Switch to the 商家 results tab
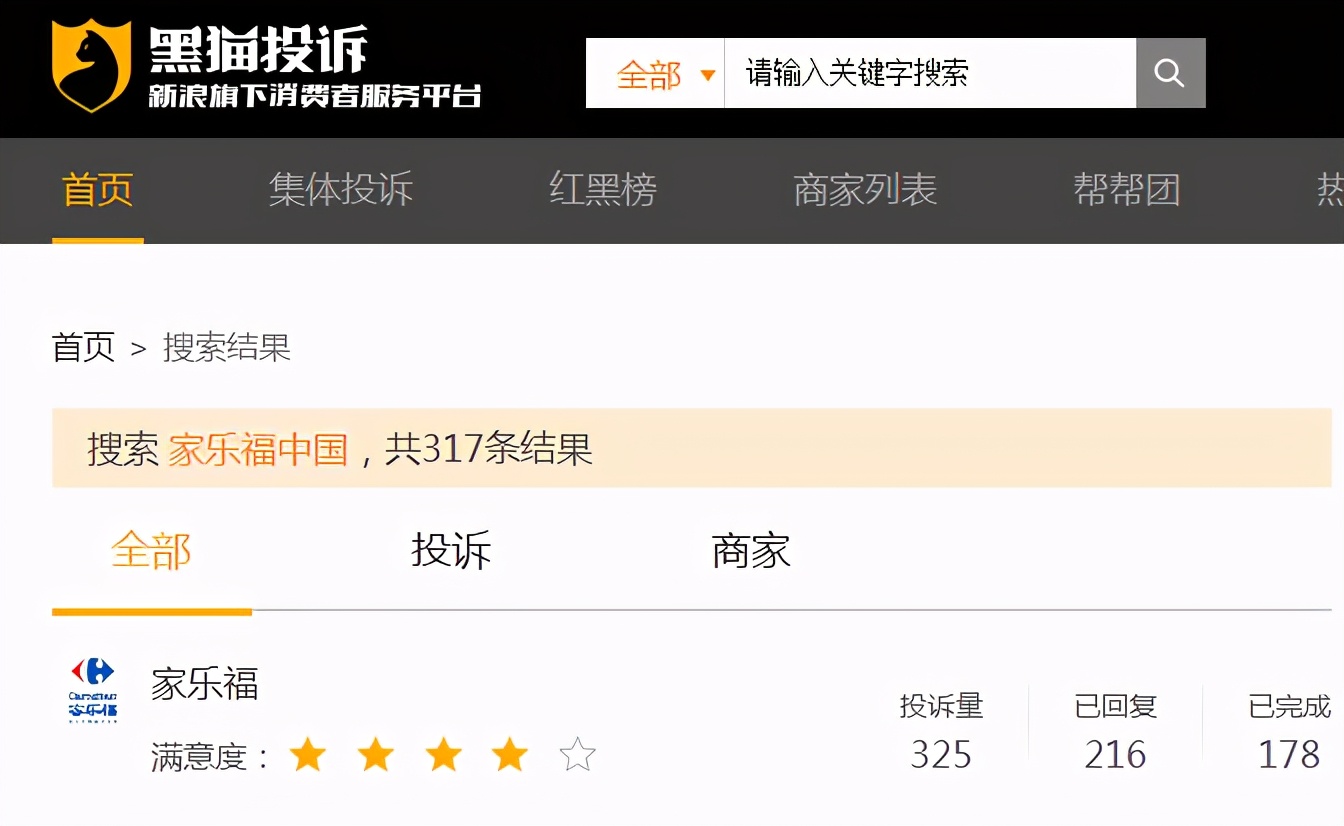The image size is (1344, 826). point(751,551)
